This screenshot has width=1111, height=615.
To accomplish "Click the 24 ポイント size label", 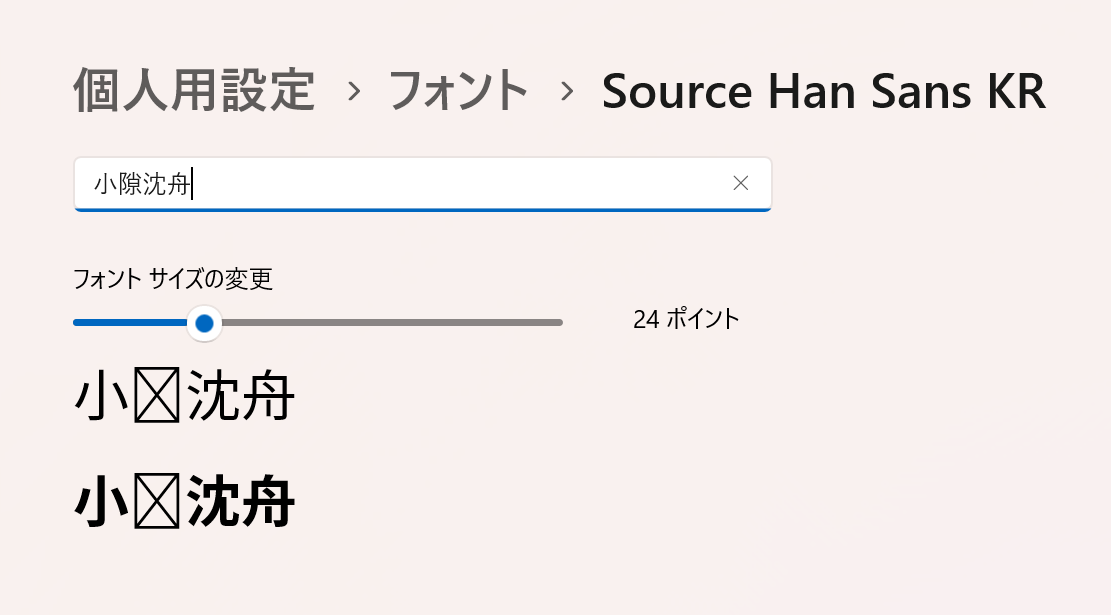I will [x=684, y=319].
